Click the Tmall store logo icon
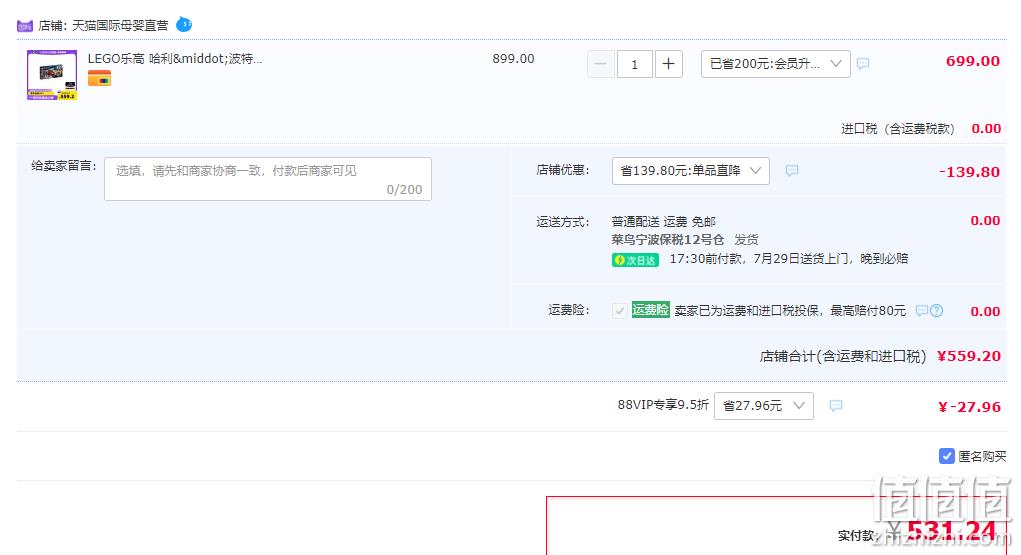This screenshot has height=555, width=1021. (x=25, y=26)
